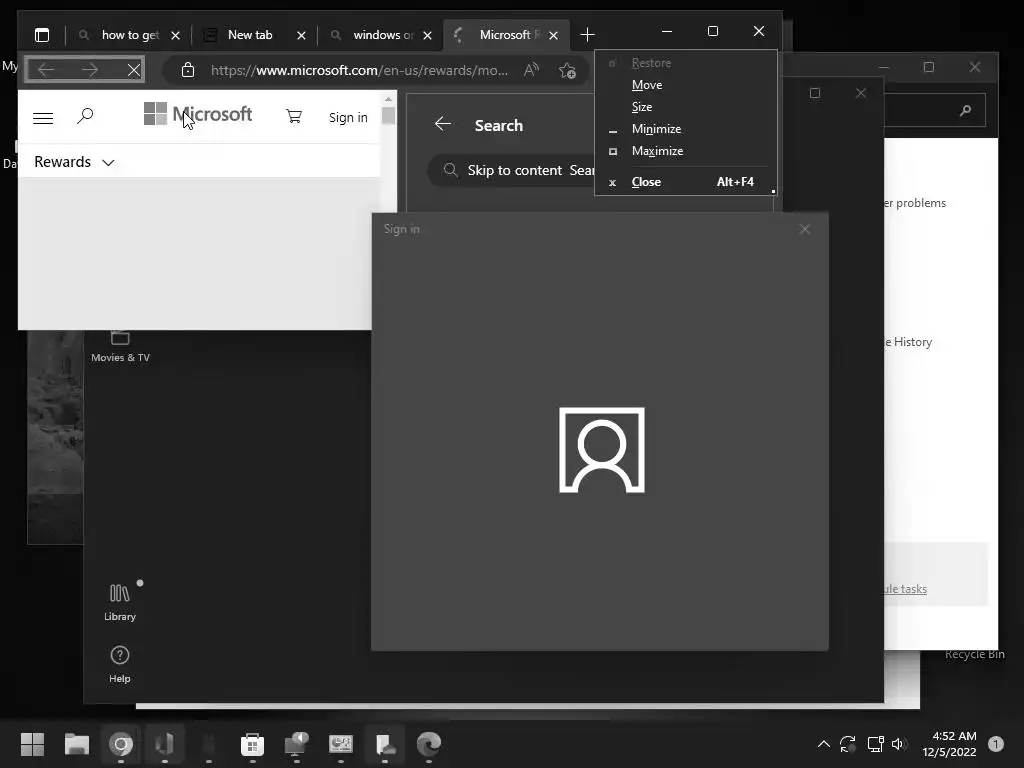Open the clock showing 4:52 AM
The image size is (1024, 768).
pyautogui.click(x=950, y=744)
